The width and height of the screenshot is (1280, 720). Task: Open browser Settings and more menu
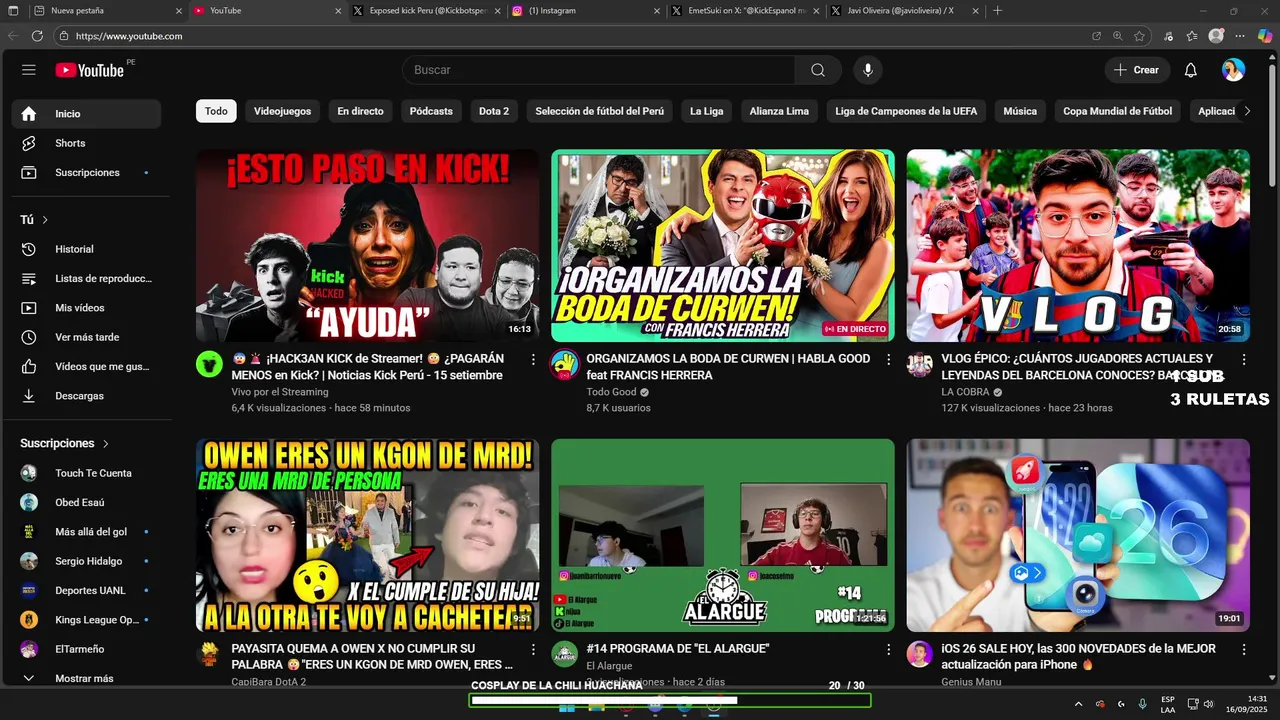tap(1240, 36)
